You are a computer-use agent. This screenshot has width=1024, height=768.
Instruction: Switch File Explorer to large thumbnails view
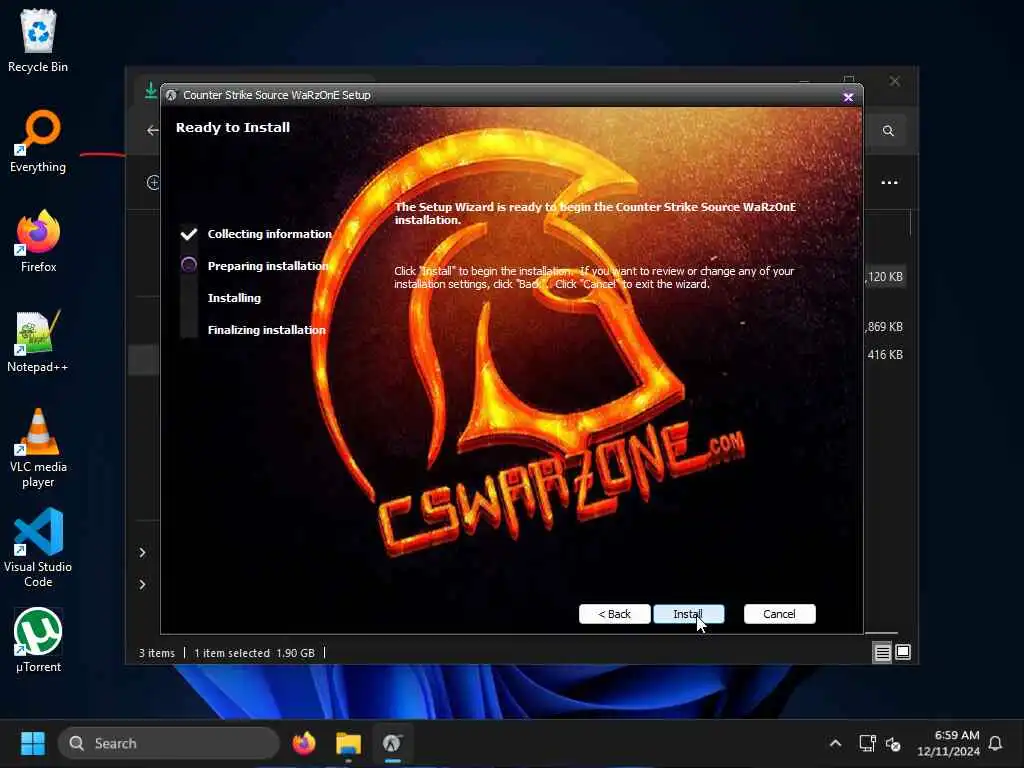coord(903,652)
